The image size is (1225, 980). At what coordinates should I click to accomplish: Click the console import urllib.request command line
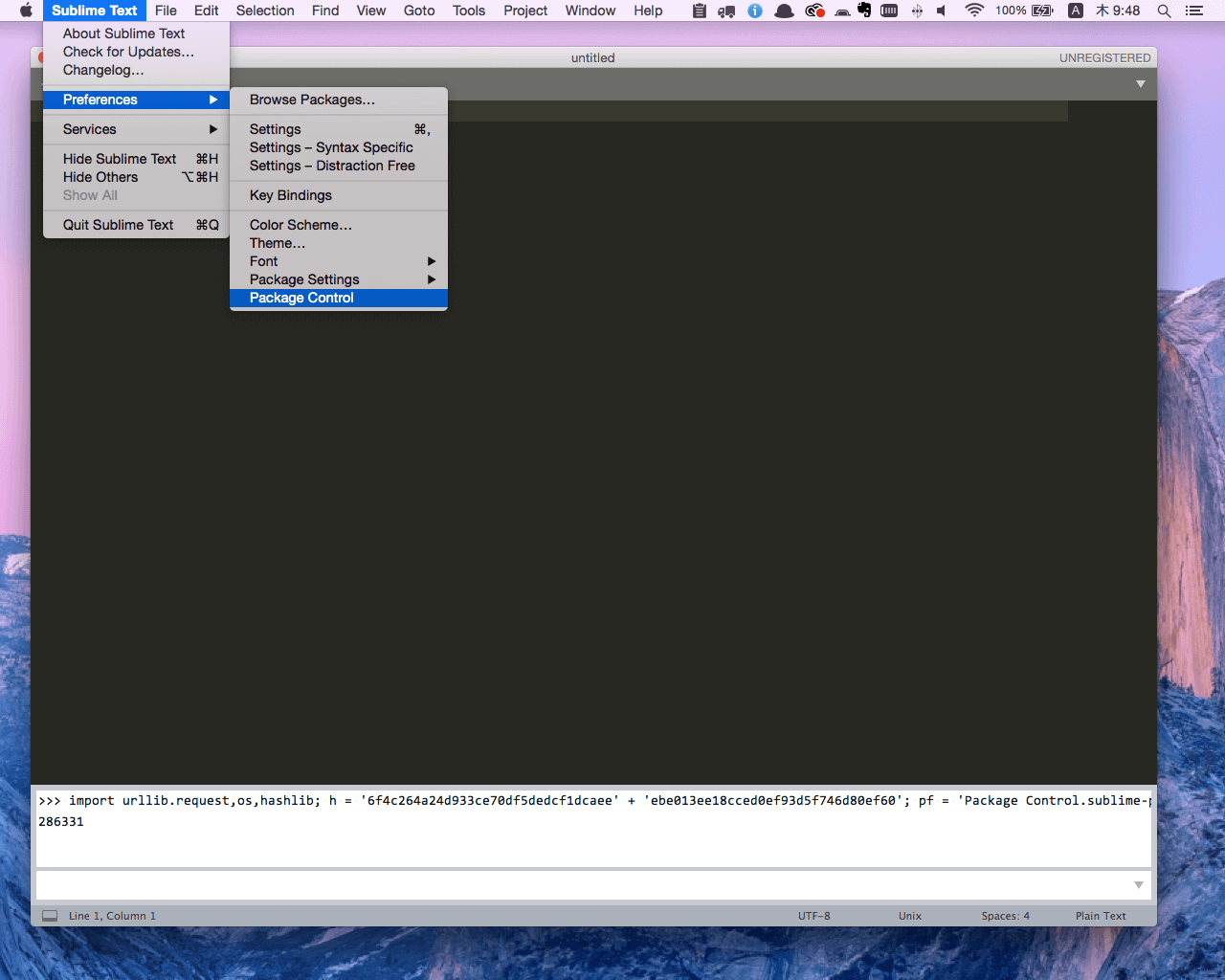pyautogui.click(x=593, y=801)
